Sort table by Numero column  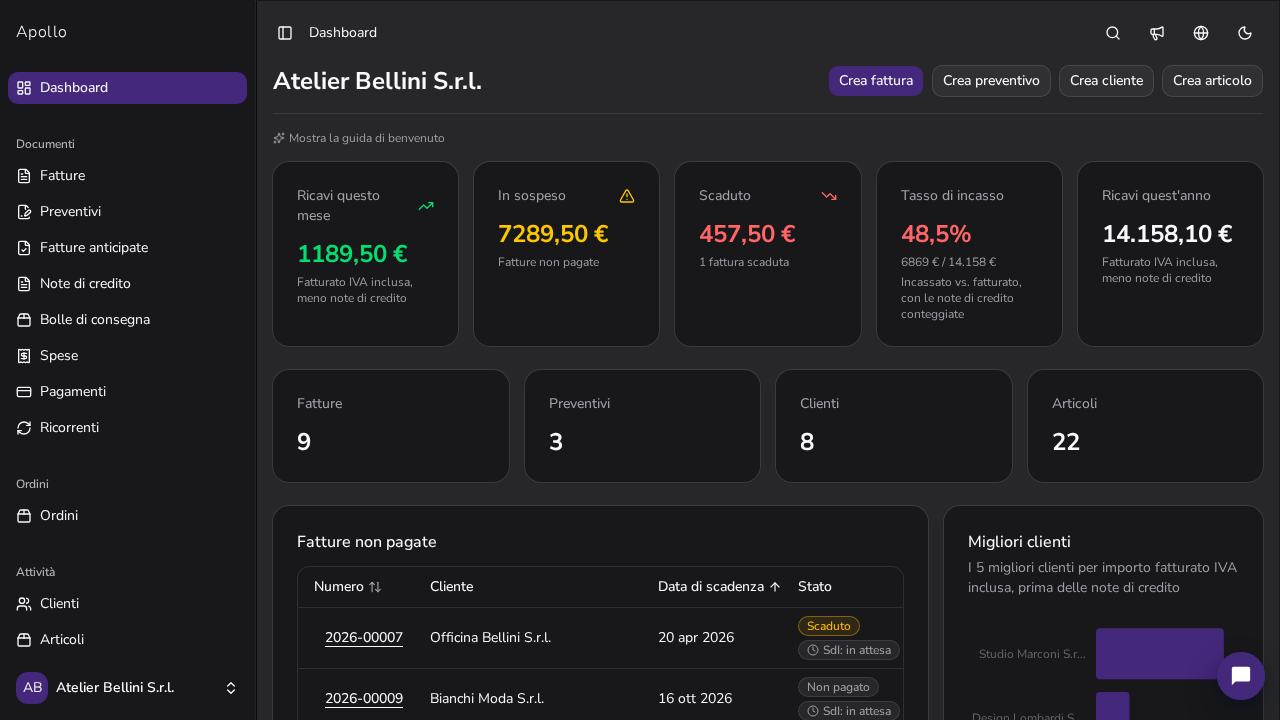(x=348, y=587)
